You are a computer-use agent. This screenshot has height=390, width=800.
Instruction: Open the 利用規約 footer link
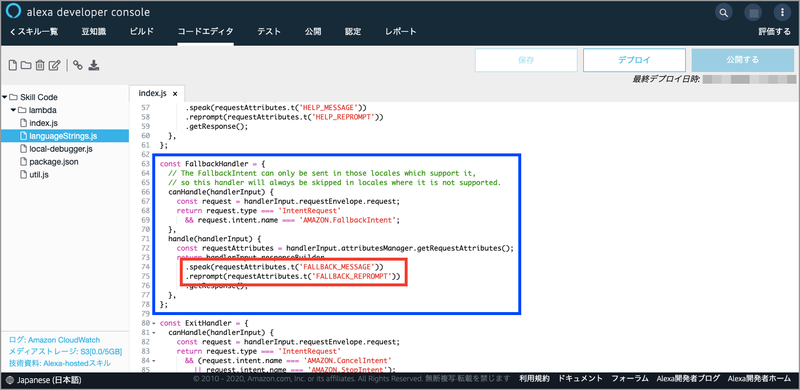pyautogui.click(x=534, y=379)
